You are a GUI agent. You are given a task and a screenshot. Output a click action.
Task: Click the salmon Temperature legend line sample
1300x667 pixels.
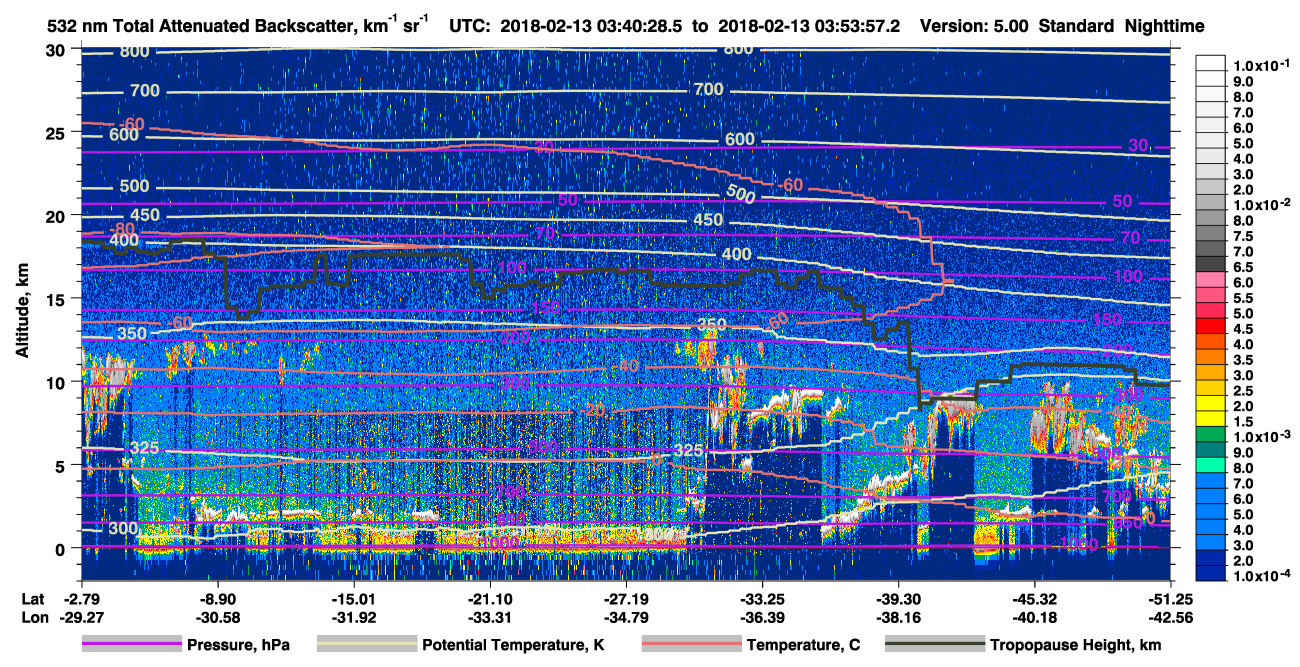point(692,645)
